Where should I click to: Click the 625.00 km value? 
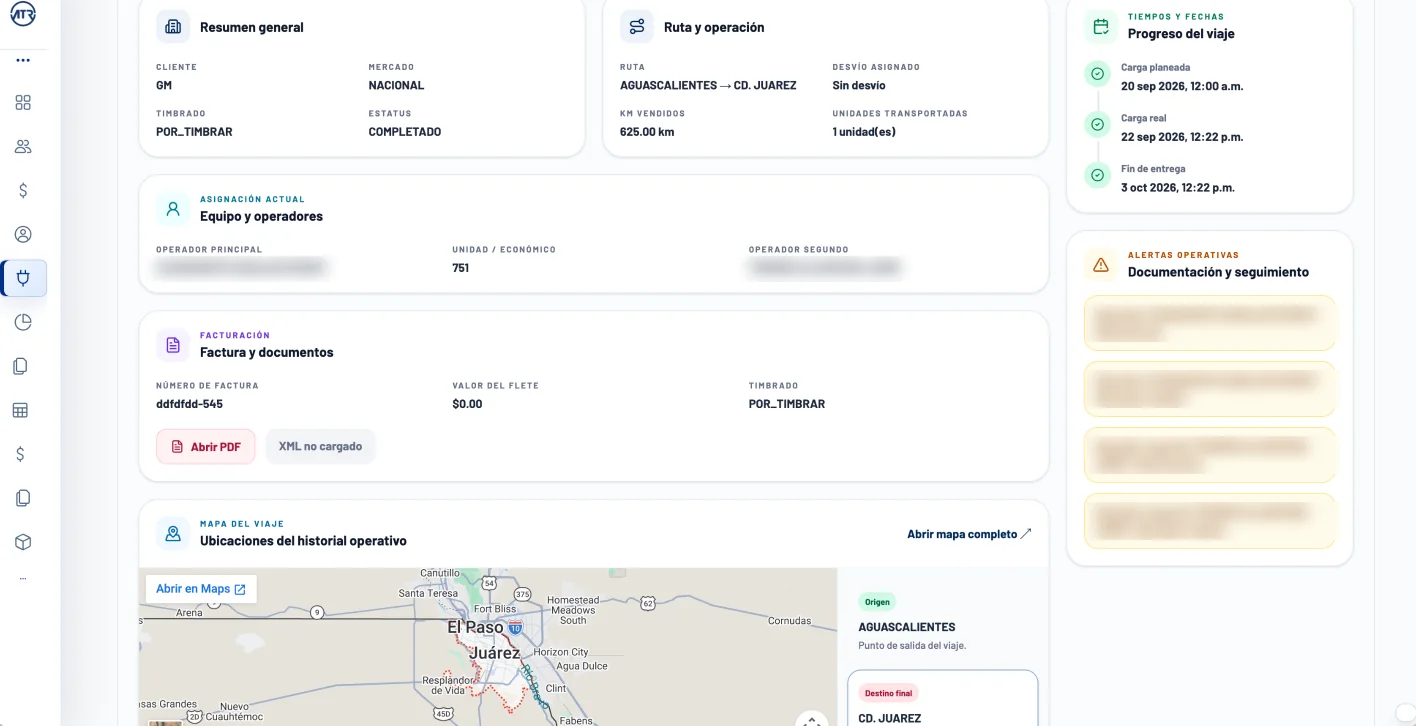(x=647, y=132)
